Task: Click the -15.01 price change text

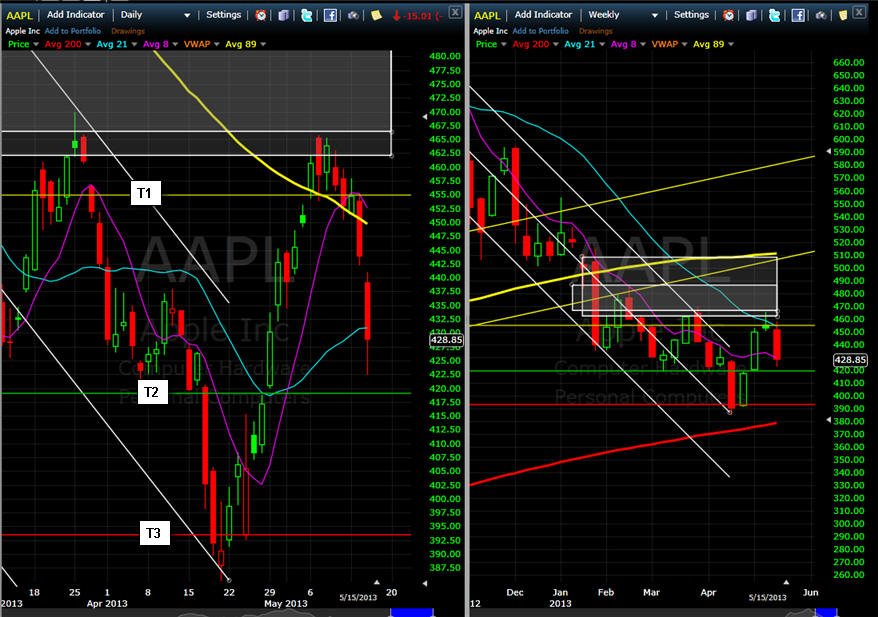Action: coord(424,16)
